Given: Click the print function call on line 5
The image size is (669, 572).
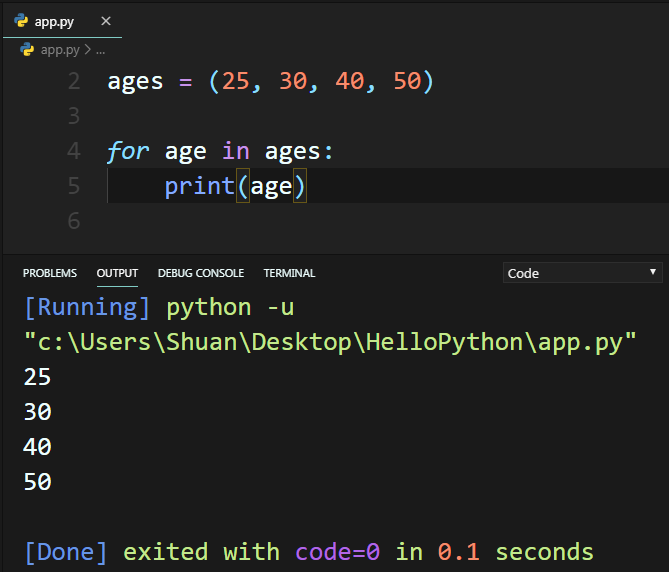Looking at the screenshot, I should pyautogui.click(x=235, y=186).
